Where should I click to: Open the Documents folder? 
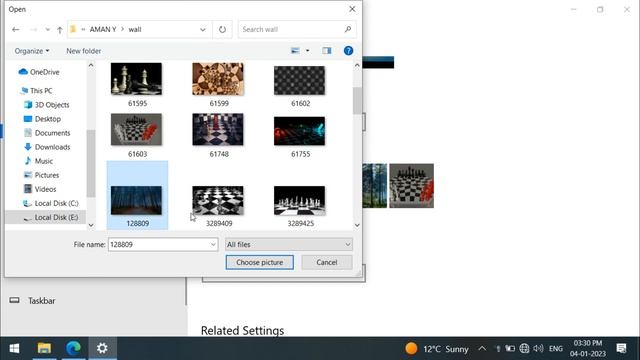[x=47, y=133]
